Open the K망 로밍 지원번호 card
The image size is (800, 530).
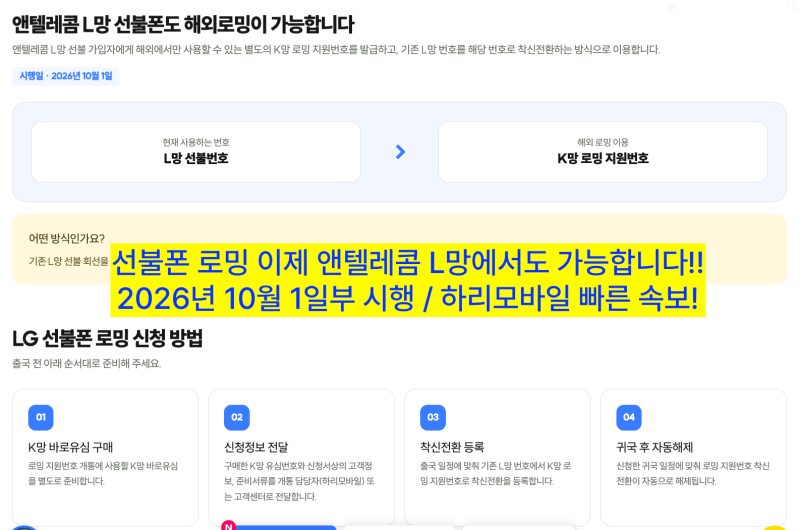coord(603,152)
